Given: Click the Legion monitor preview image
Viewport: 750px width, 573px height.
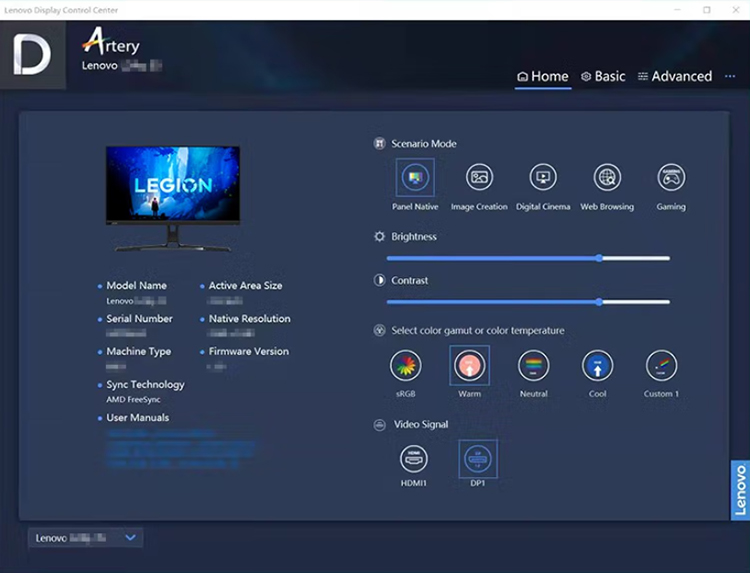Looking at the screenshot, I should 173,198.
